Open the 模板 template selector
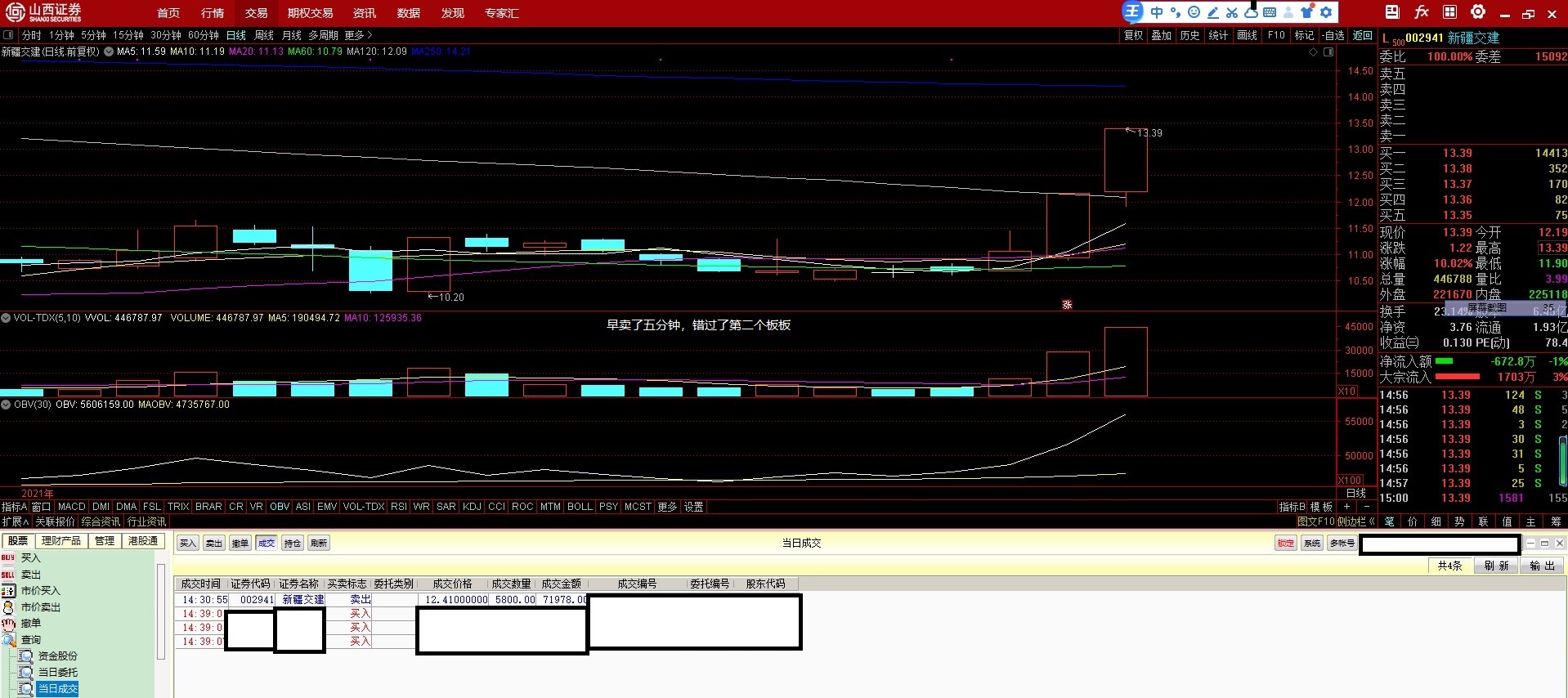 click(x=1322, y=507)
